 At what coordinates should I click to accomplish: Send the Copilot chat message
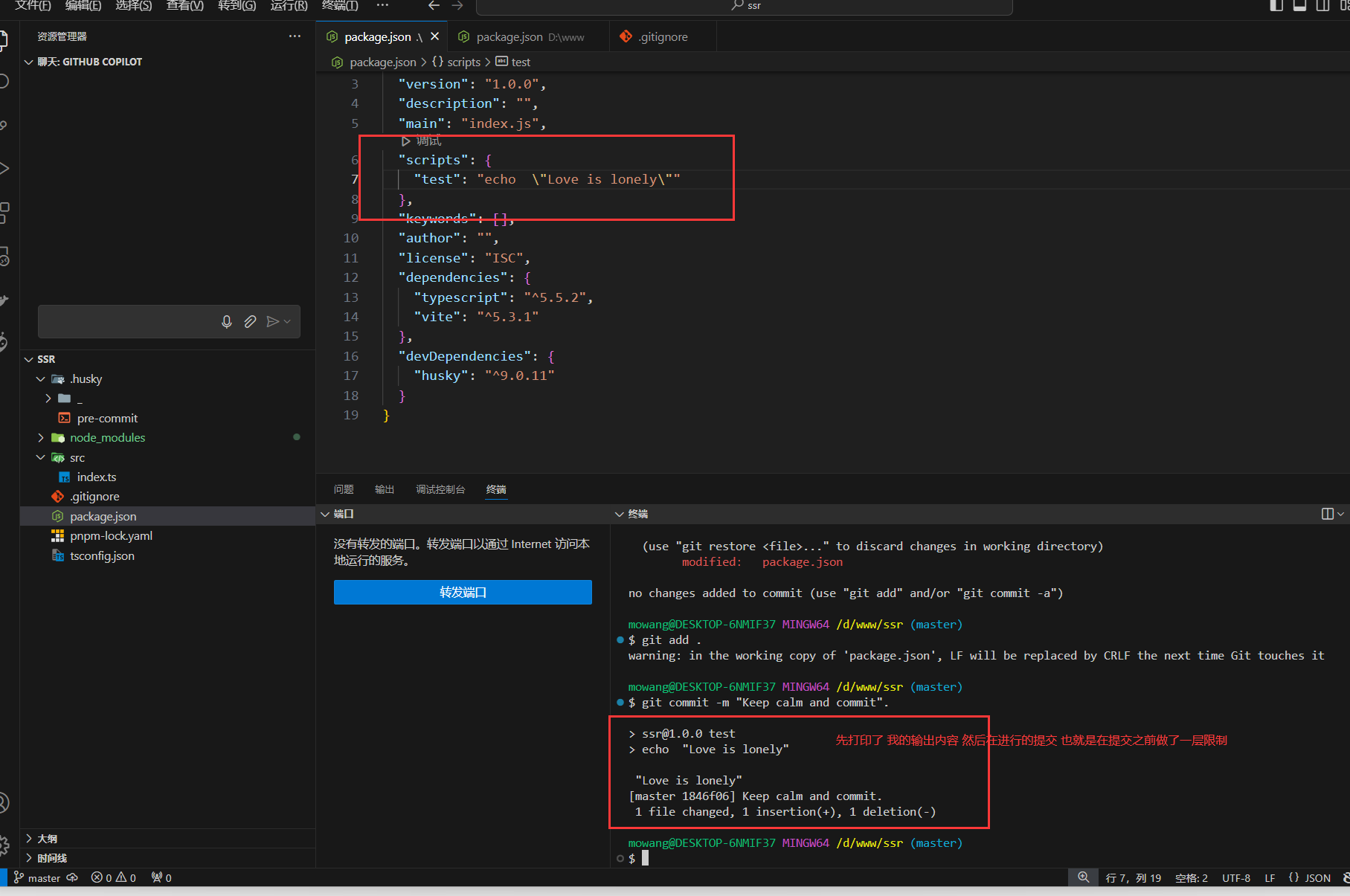[x=273, y=321]
